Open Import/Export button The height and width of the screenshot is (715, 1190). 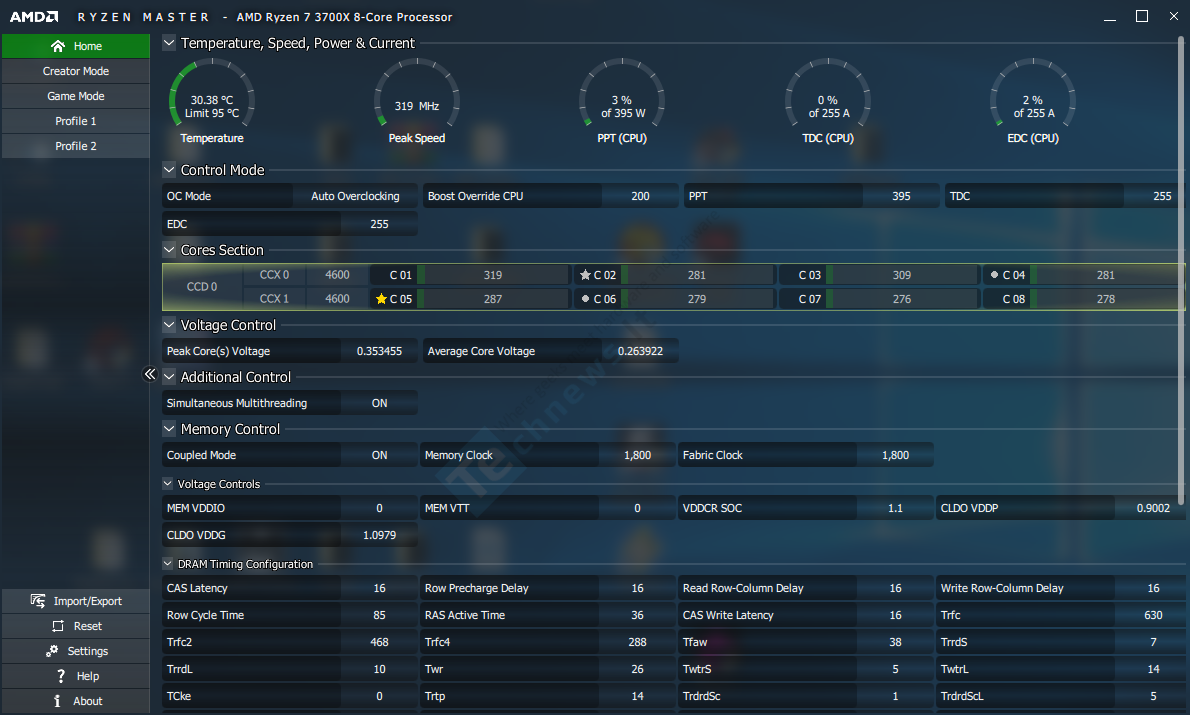76,601
